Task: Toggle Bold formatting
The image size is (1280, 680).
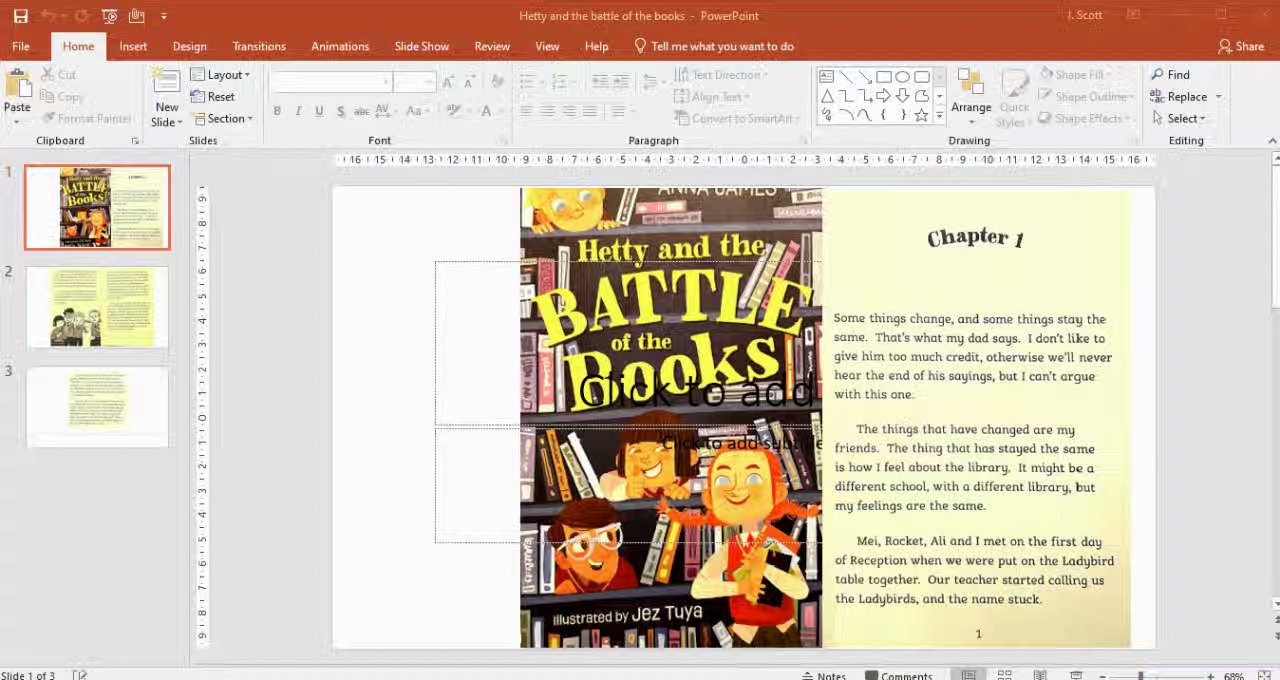Action: (277, 111)
